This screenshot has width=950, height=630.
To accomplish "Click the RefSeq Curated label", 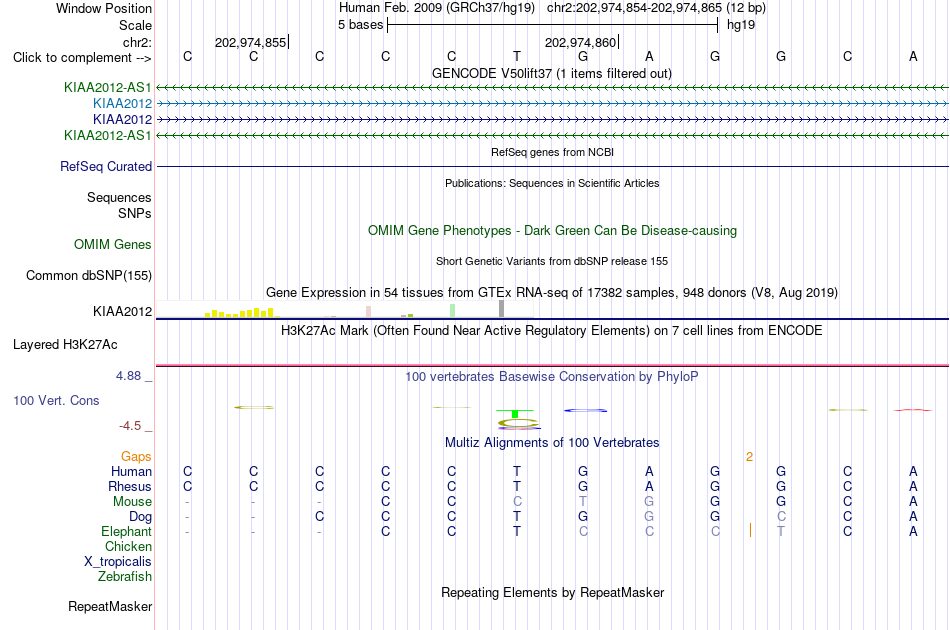I will (x=106, y=167).
